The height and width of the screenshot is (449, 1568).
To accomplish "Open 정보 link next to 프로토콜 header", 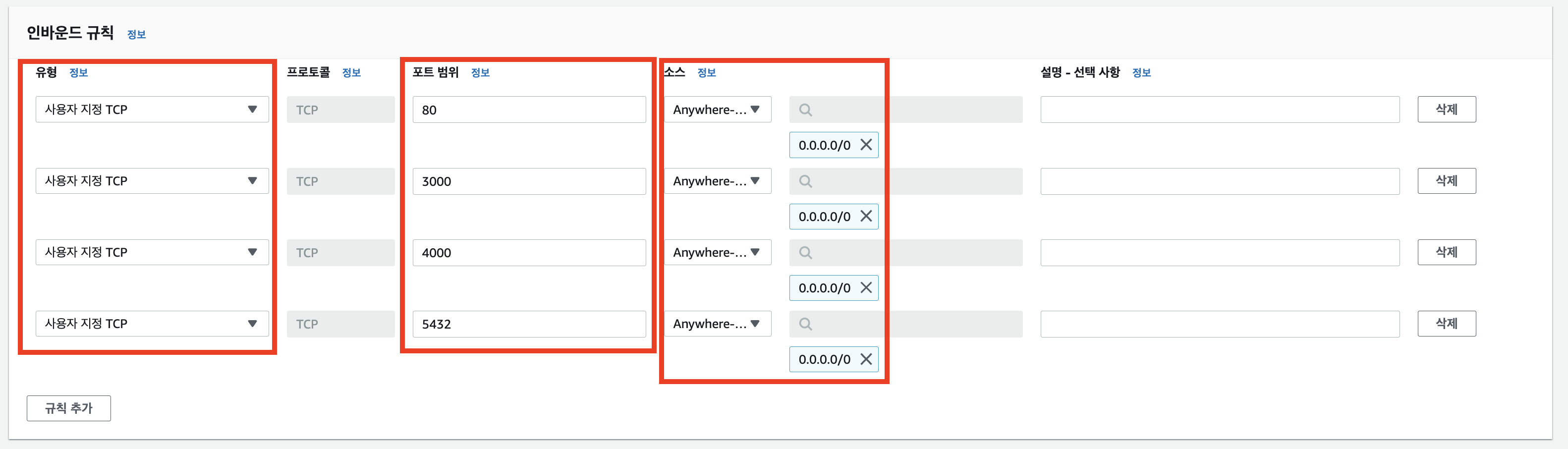I will [351, 73].
